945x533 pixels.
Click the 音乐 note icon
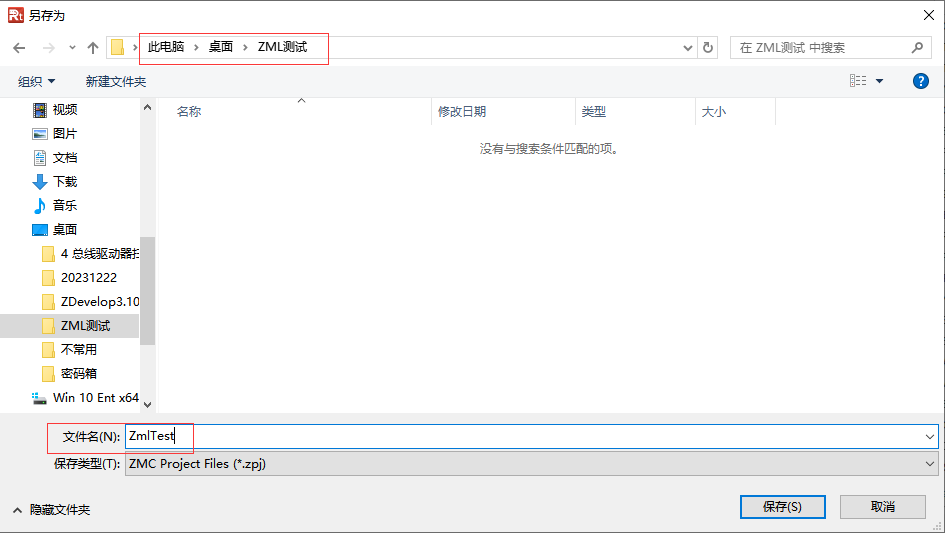click(x=40, y=206)
